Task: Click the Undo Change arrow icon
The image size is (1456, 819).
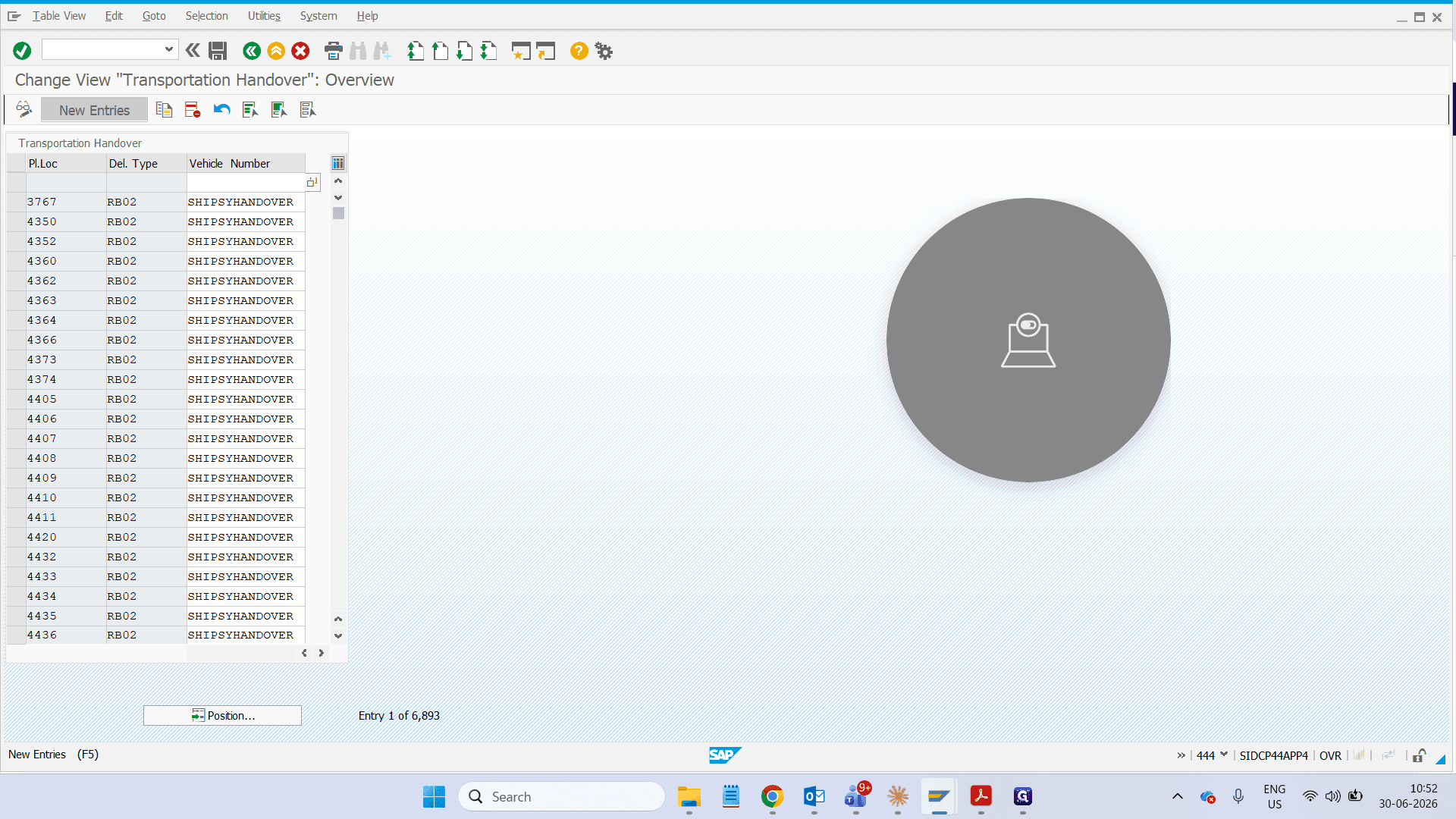Action: [x=221, y=110]
